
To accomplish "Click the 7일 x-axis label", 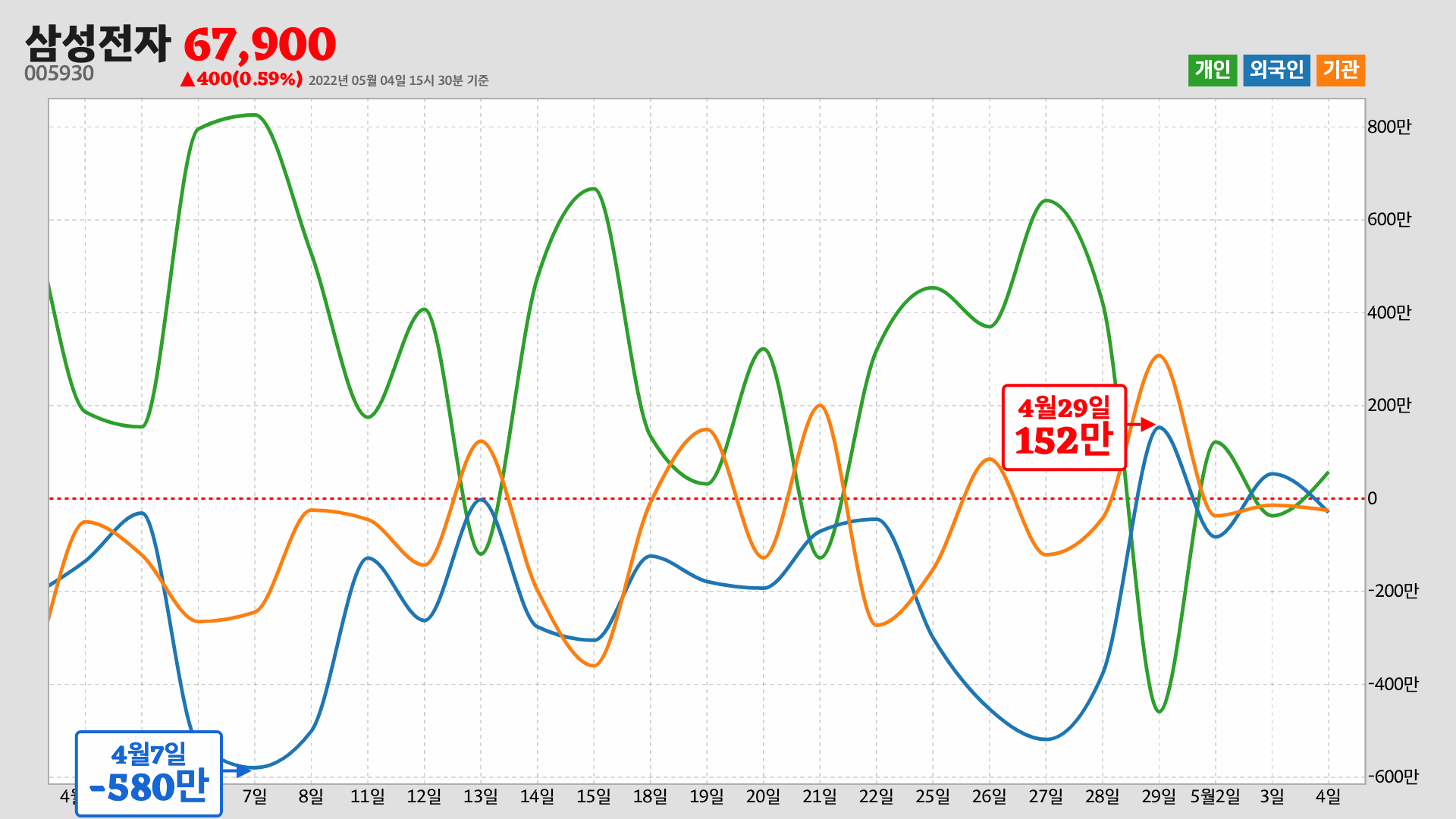I will 255,796.
